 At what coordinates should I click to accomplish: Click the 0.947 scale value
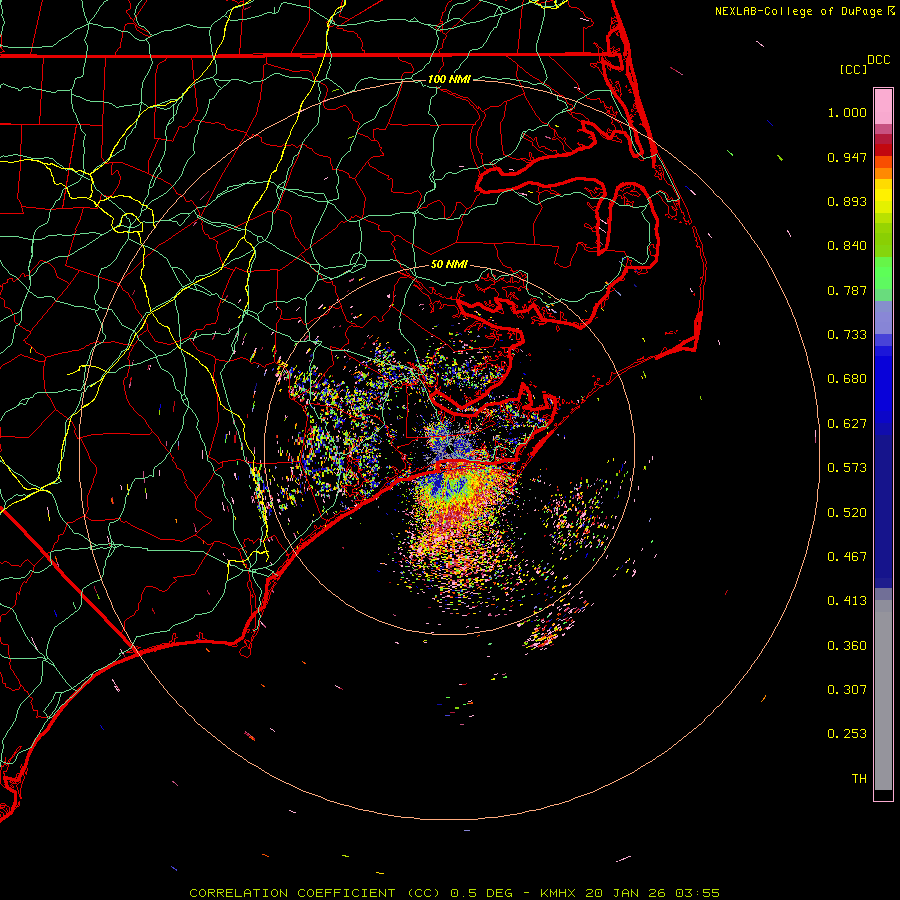(x=847, y=157)
